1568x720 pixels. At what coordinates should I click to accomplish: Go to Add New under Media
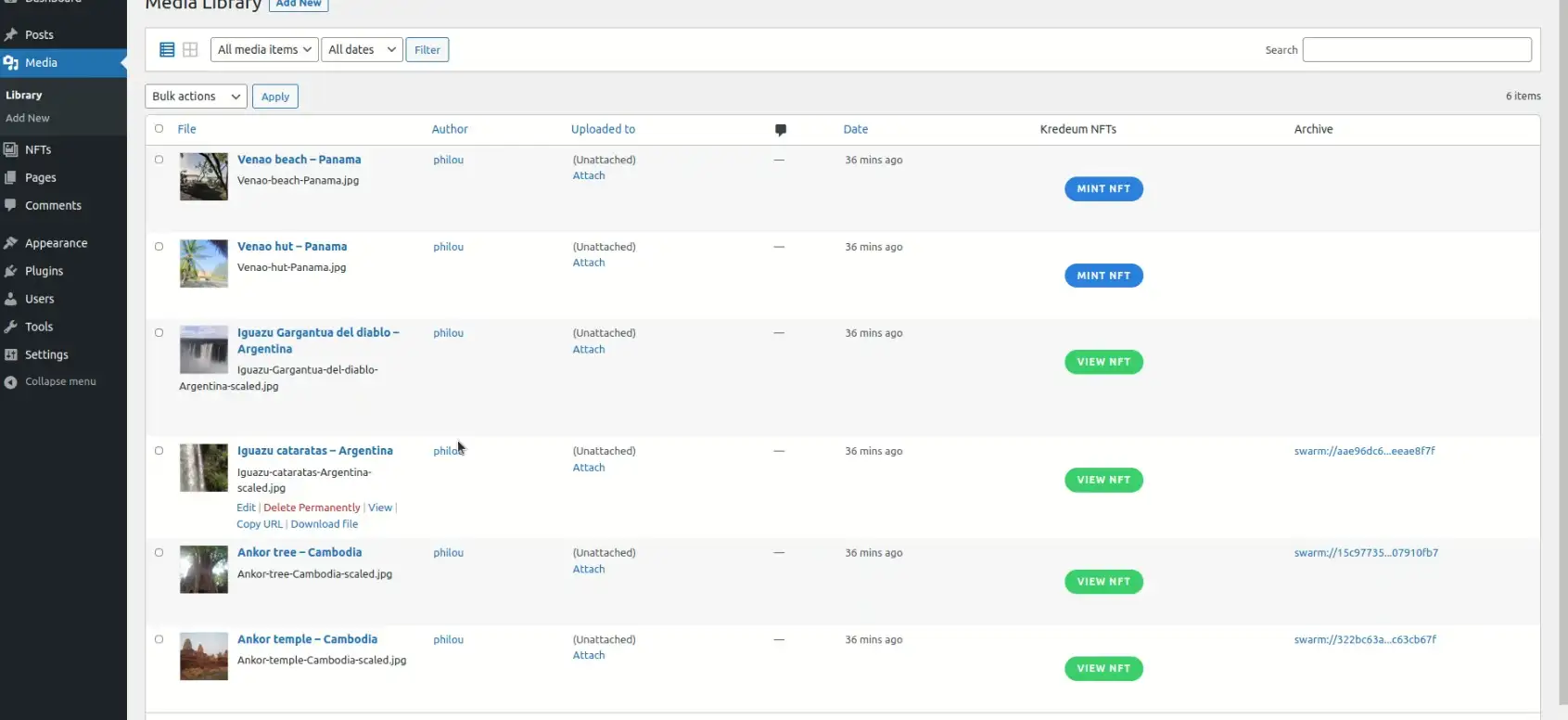[28, 119]
